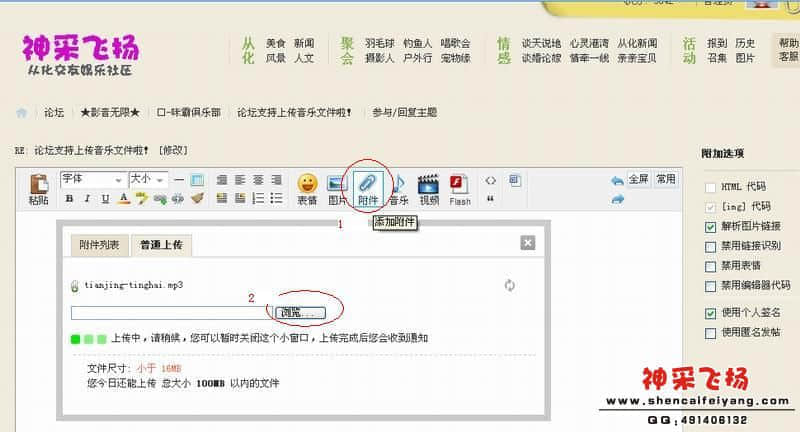
Task: Remove link with the unlink icon
Action: [178, 199]
